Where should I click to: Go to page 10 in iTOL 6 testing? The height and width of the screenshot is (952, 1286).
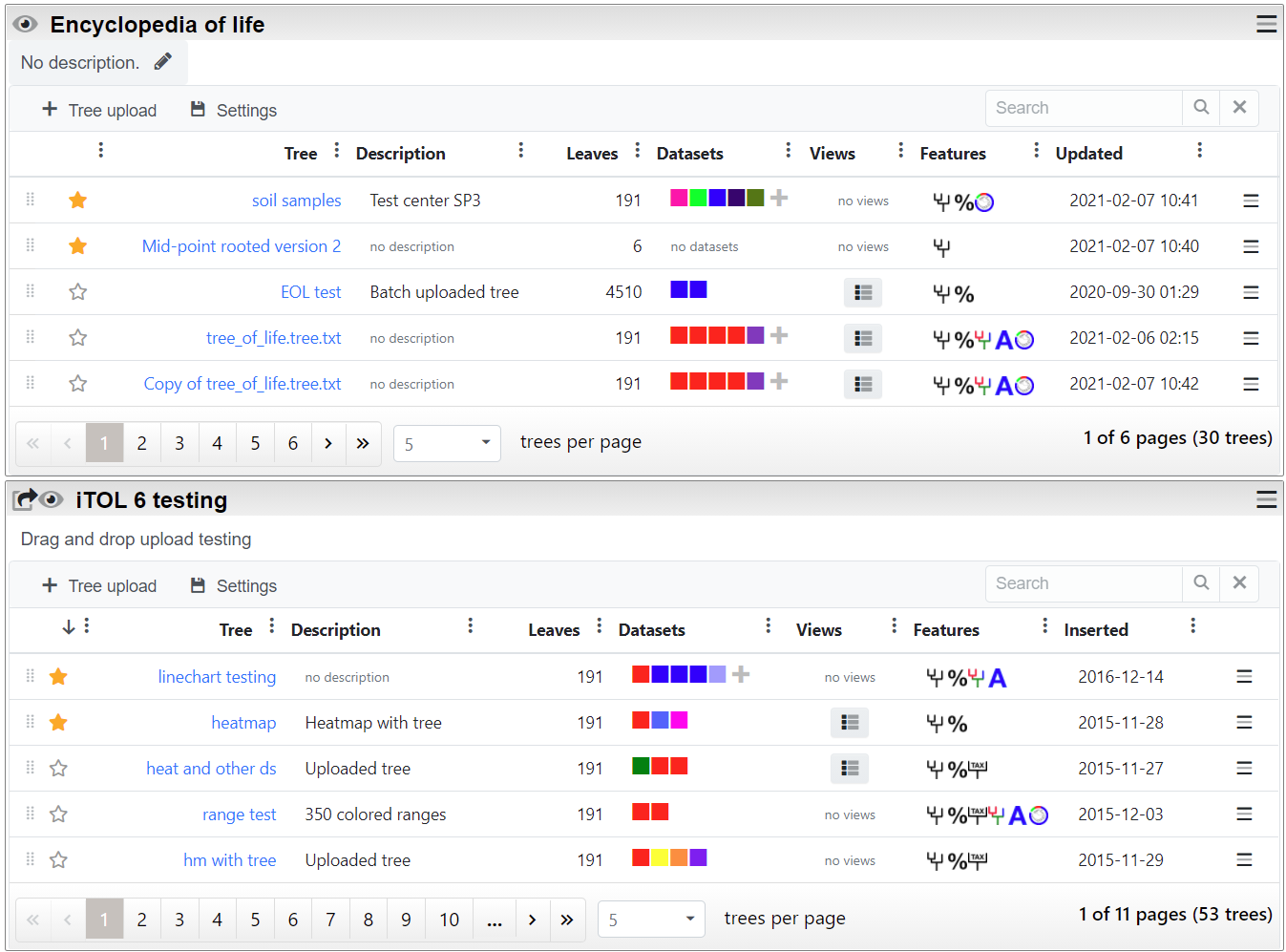[x=449, y=920]
